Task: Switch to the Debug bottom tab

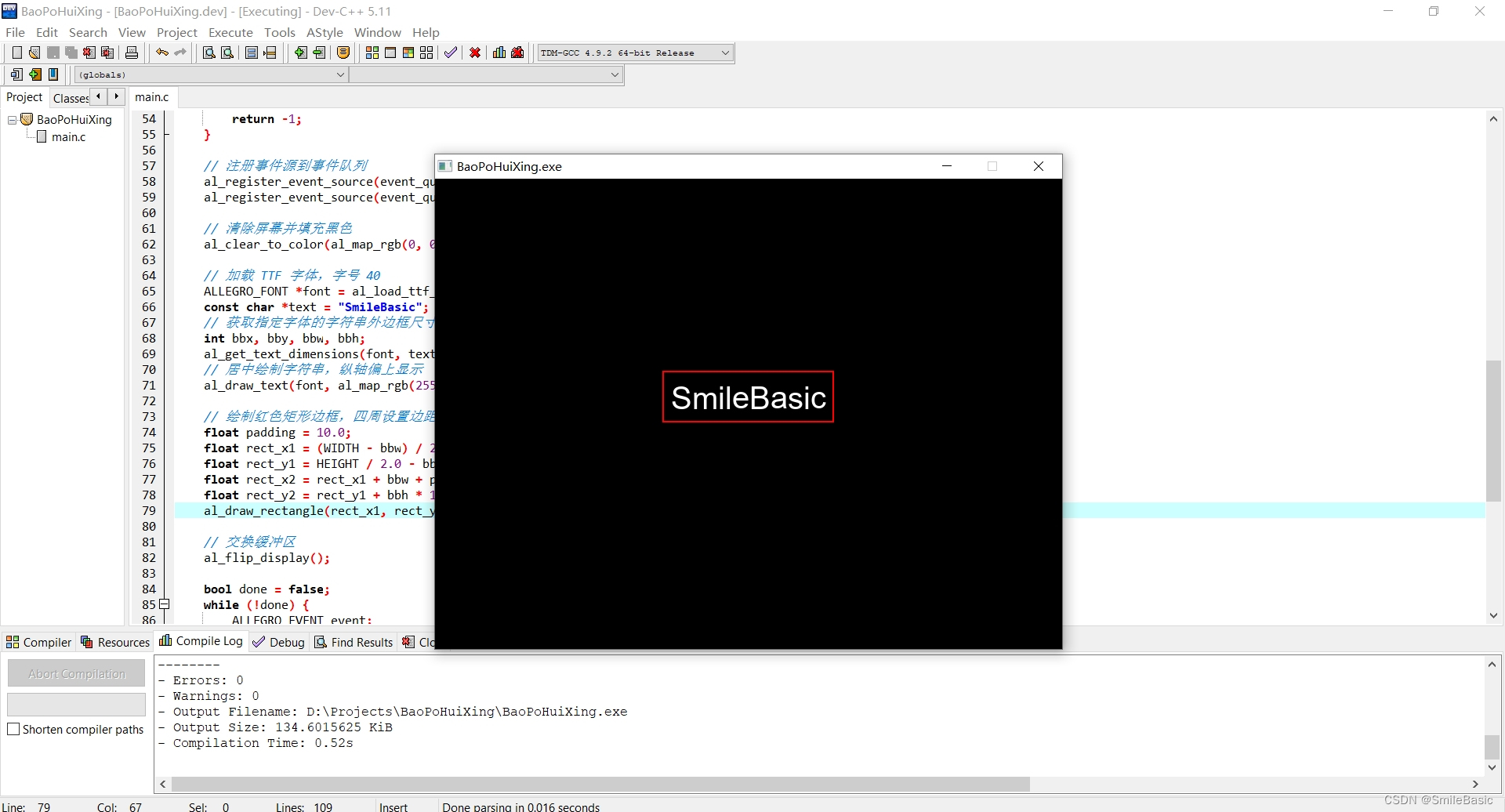Action: [279, 642]
